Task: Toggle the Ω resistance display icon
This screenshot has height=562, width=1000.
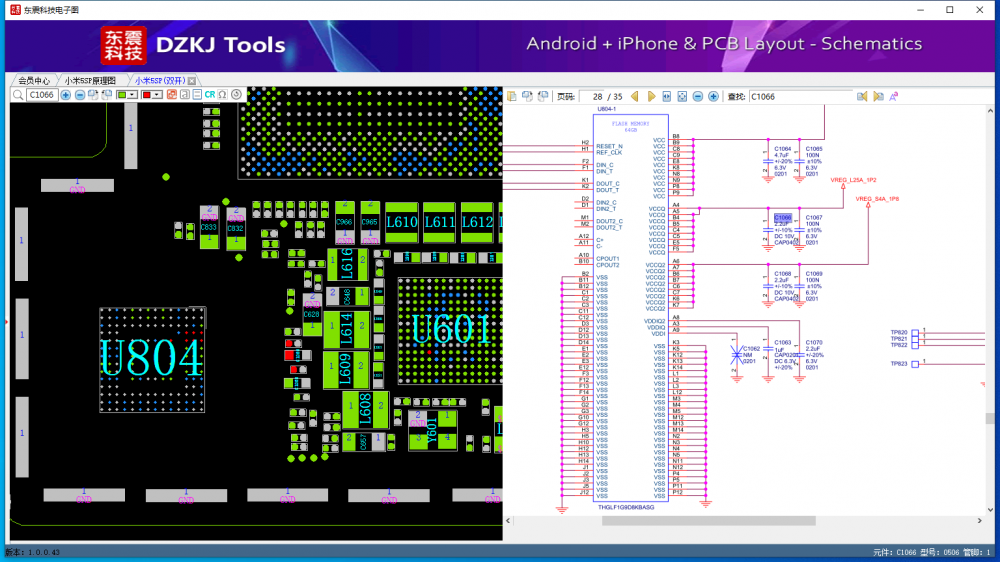Action: [x=223, y=95]
